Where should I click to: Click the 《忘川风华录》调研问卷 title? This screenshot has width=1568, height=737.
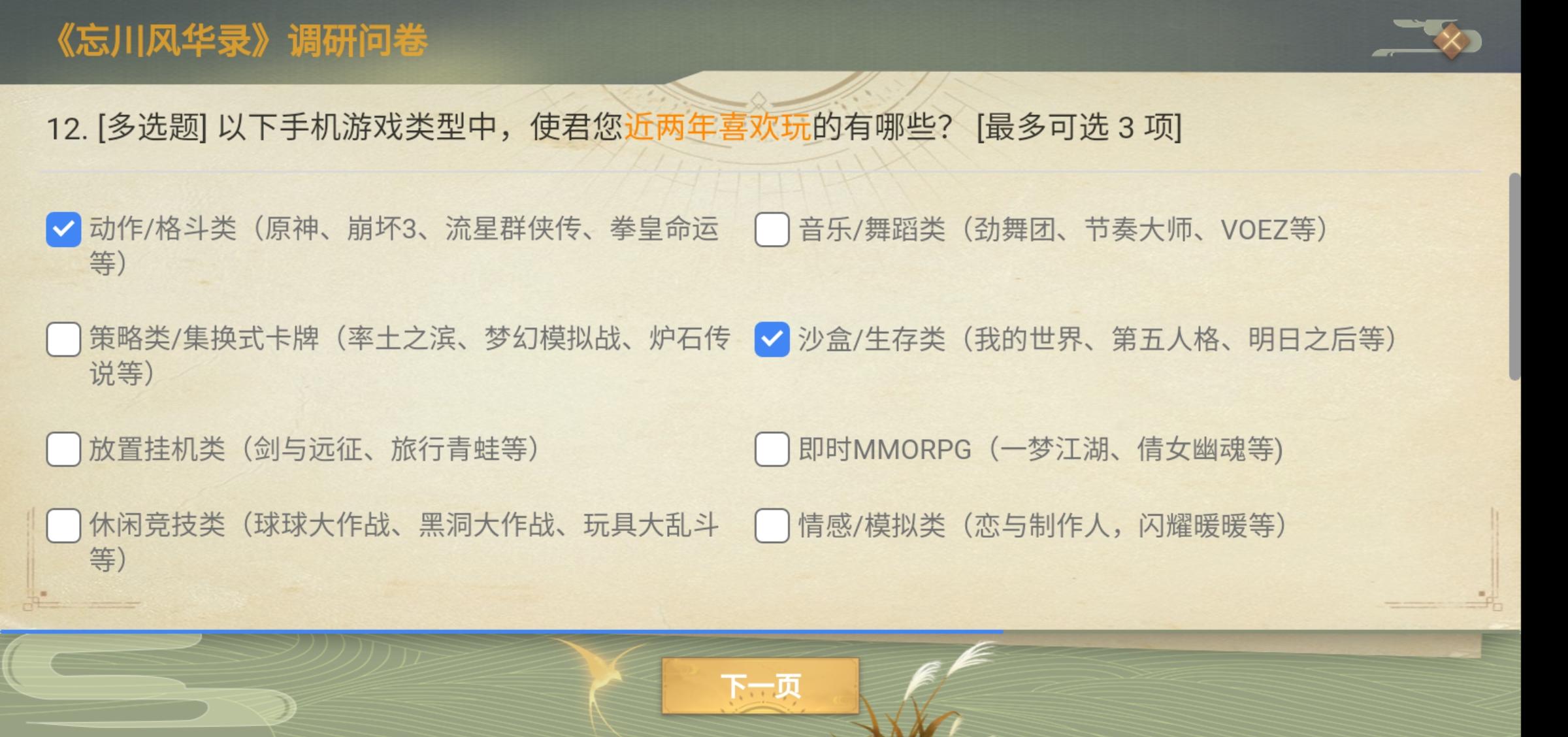[x=240, y=41]
